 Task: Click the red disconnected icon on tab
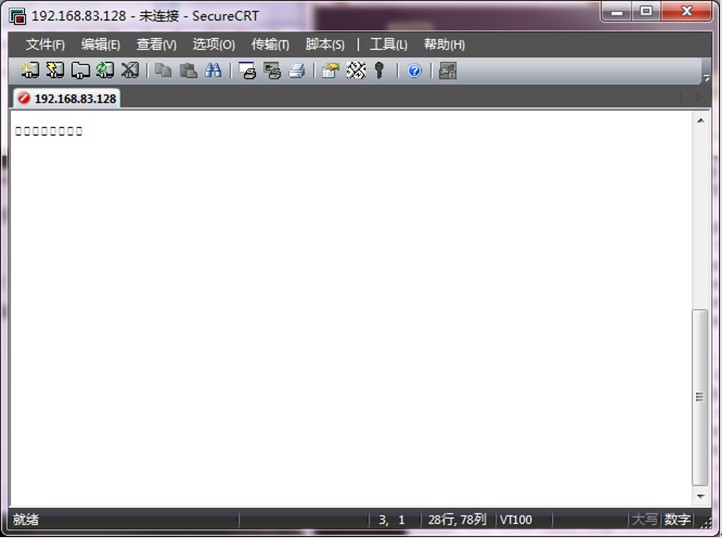click(x=24, y=98)
